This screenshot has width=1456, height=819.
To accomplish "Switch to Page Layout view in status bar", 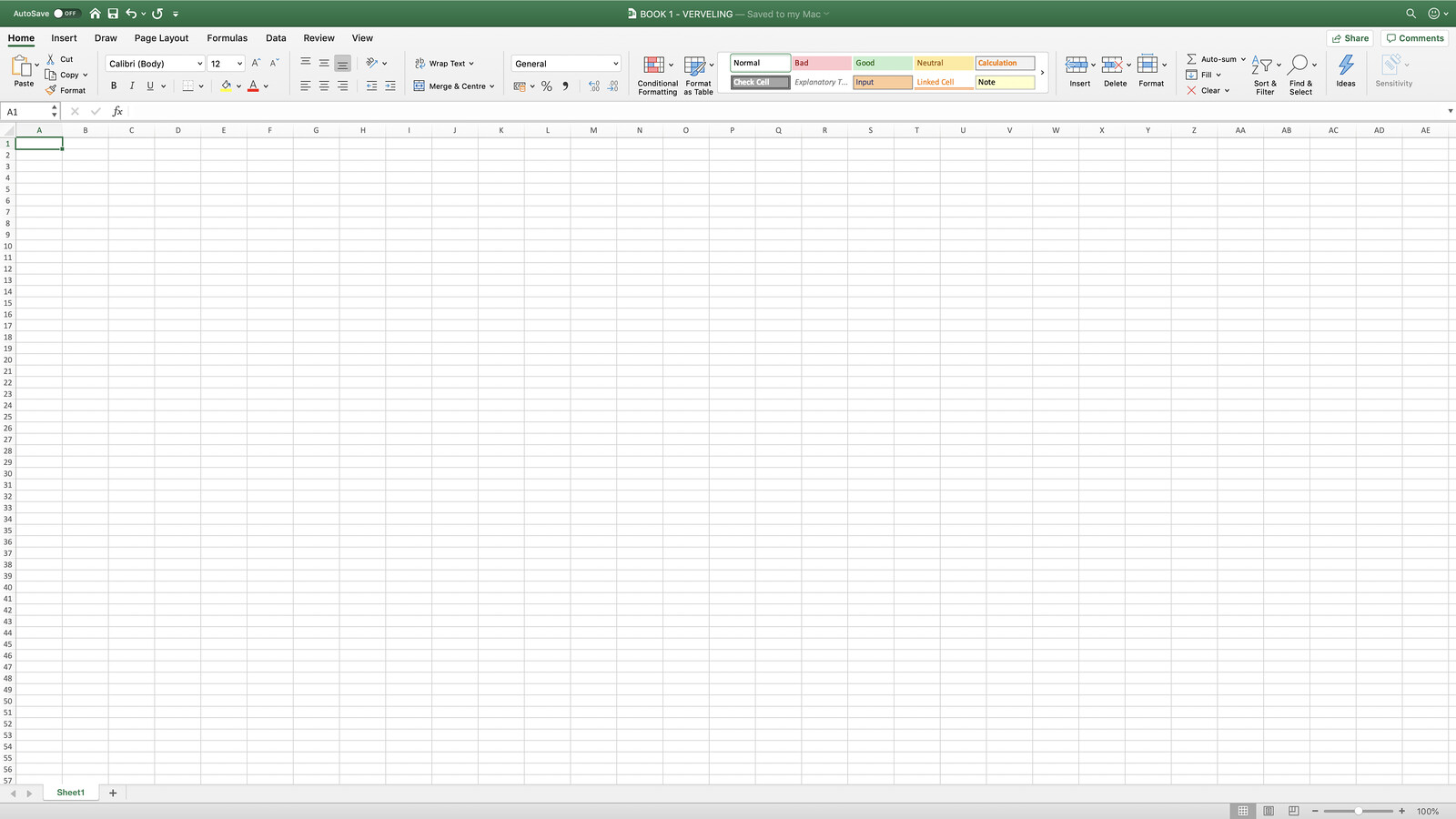I will [x=1268, y=811].
